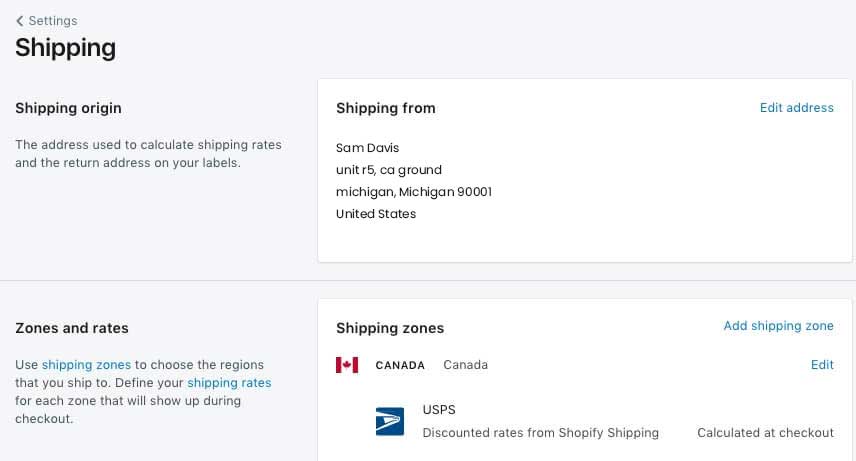Viewport: 856px width, 461px height.
Task: Click the United States address line
Action: 375,214
